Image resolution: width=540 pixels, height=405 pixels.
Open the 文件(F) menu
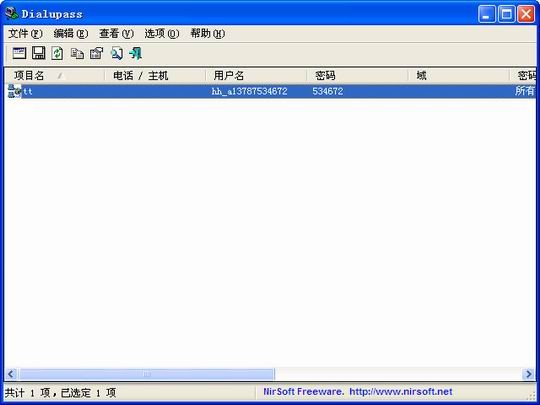[x=25, y=34]
